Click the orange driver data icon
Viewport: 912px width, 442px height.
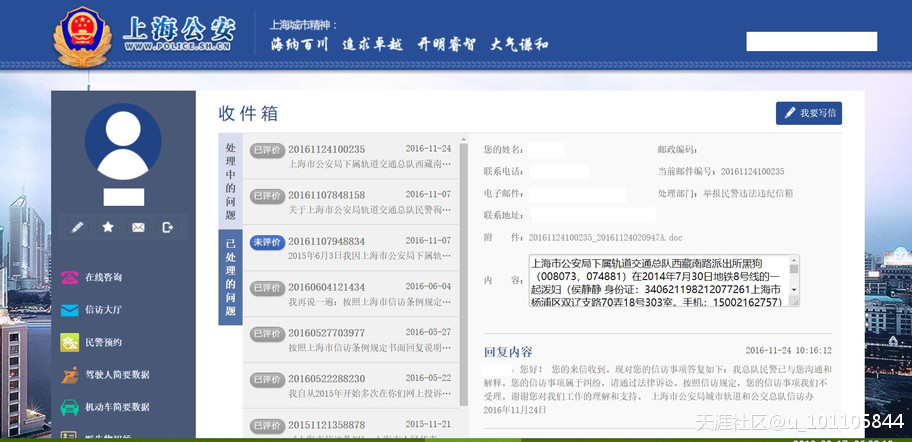pyautogui.click(x=70, y=375)
